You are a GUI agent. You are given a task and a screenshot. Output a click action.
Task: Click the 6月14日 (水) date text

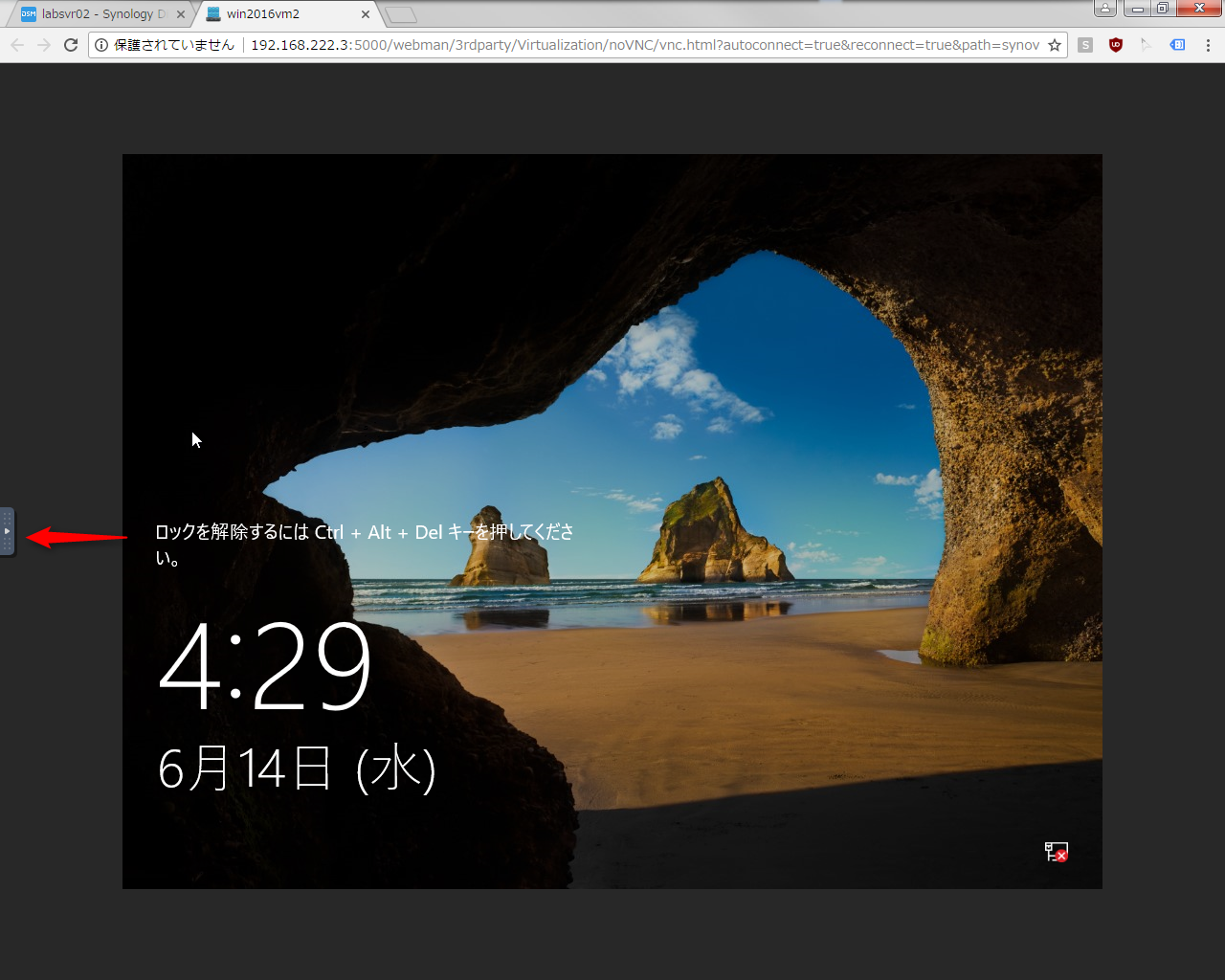click(297, 769)
